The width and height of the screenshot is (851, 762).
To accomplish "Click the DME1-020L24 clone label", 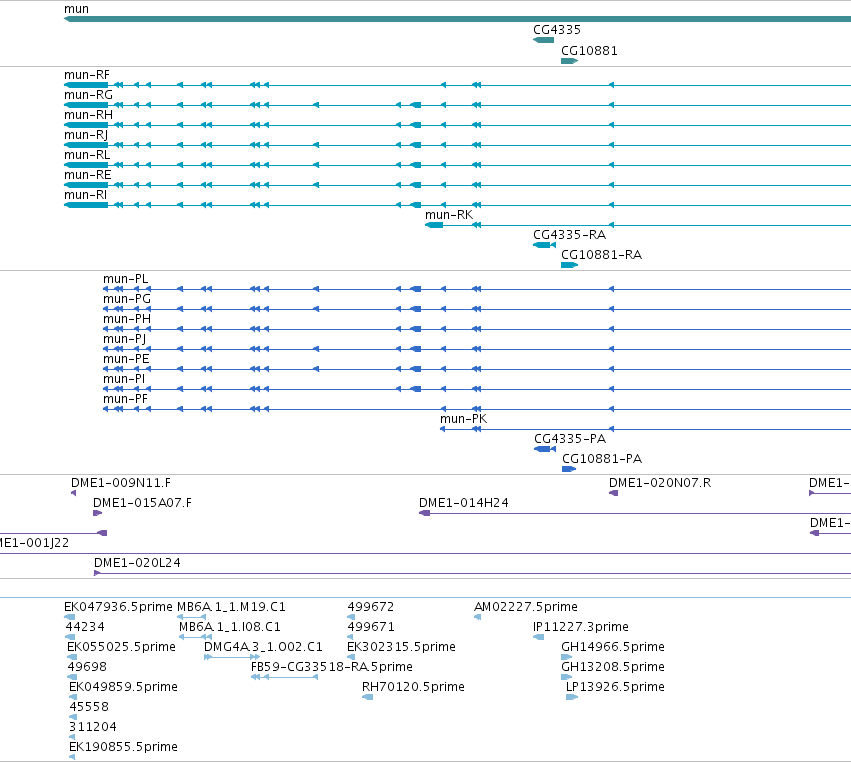I will click(137, 563).
